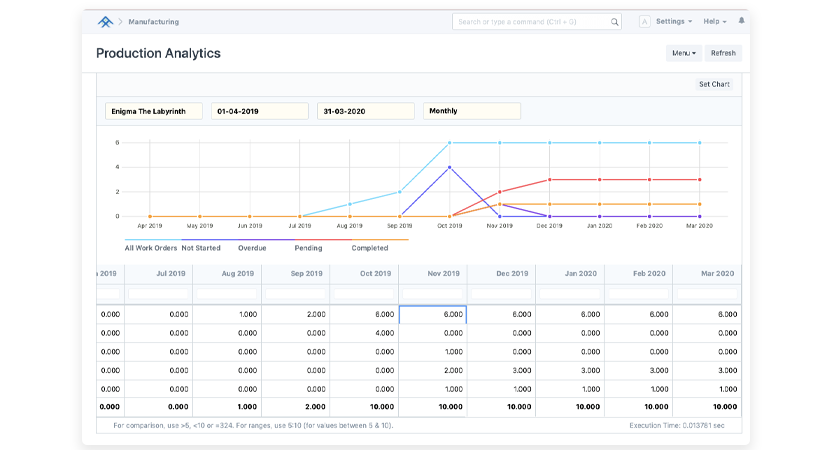Sort by the Jan 2020 column header

[x=569, y=273]
